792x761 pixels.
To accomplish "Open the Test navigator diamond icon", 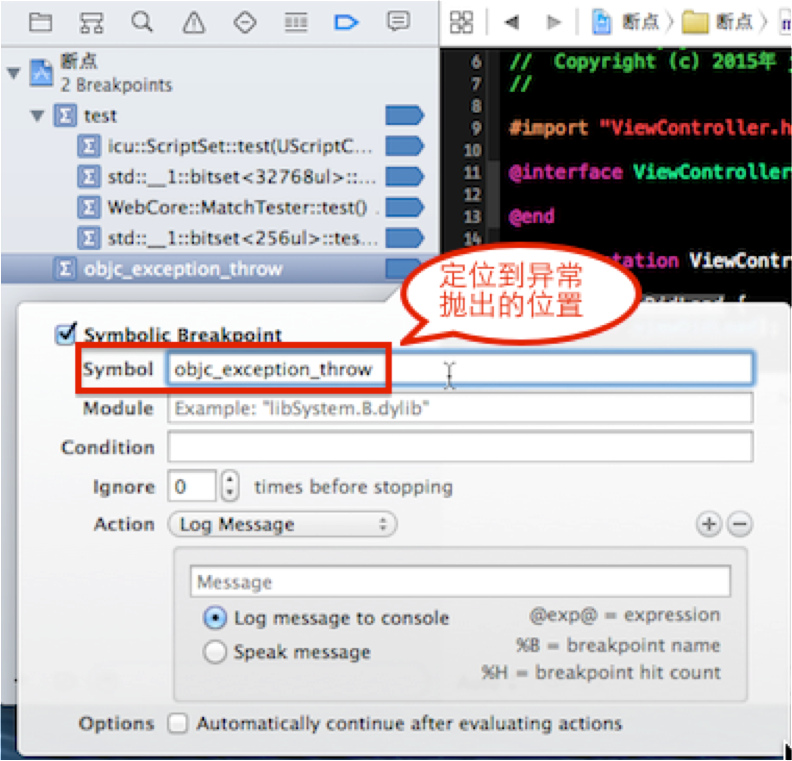I will 245,23.
